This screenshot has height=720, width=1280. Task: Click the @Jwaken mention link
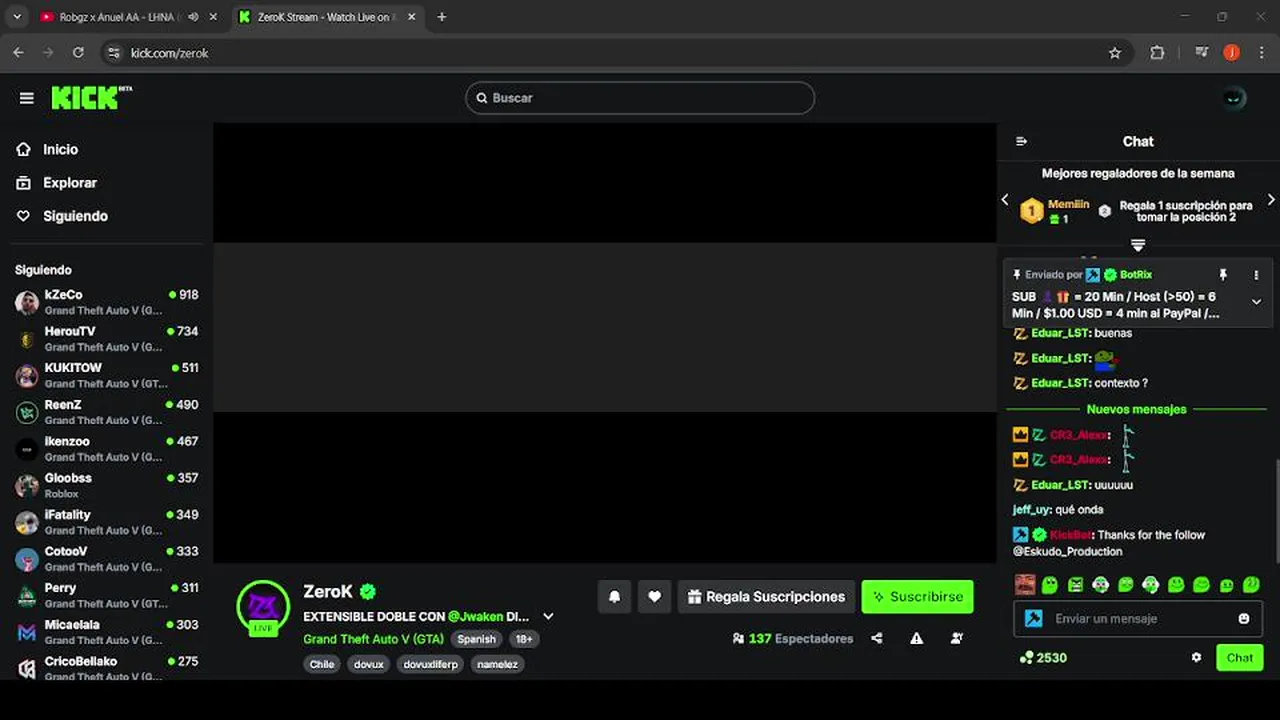(x=475, y=617)
